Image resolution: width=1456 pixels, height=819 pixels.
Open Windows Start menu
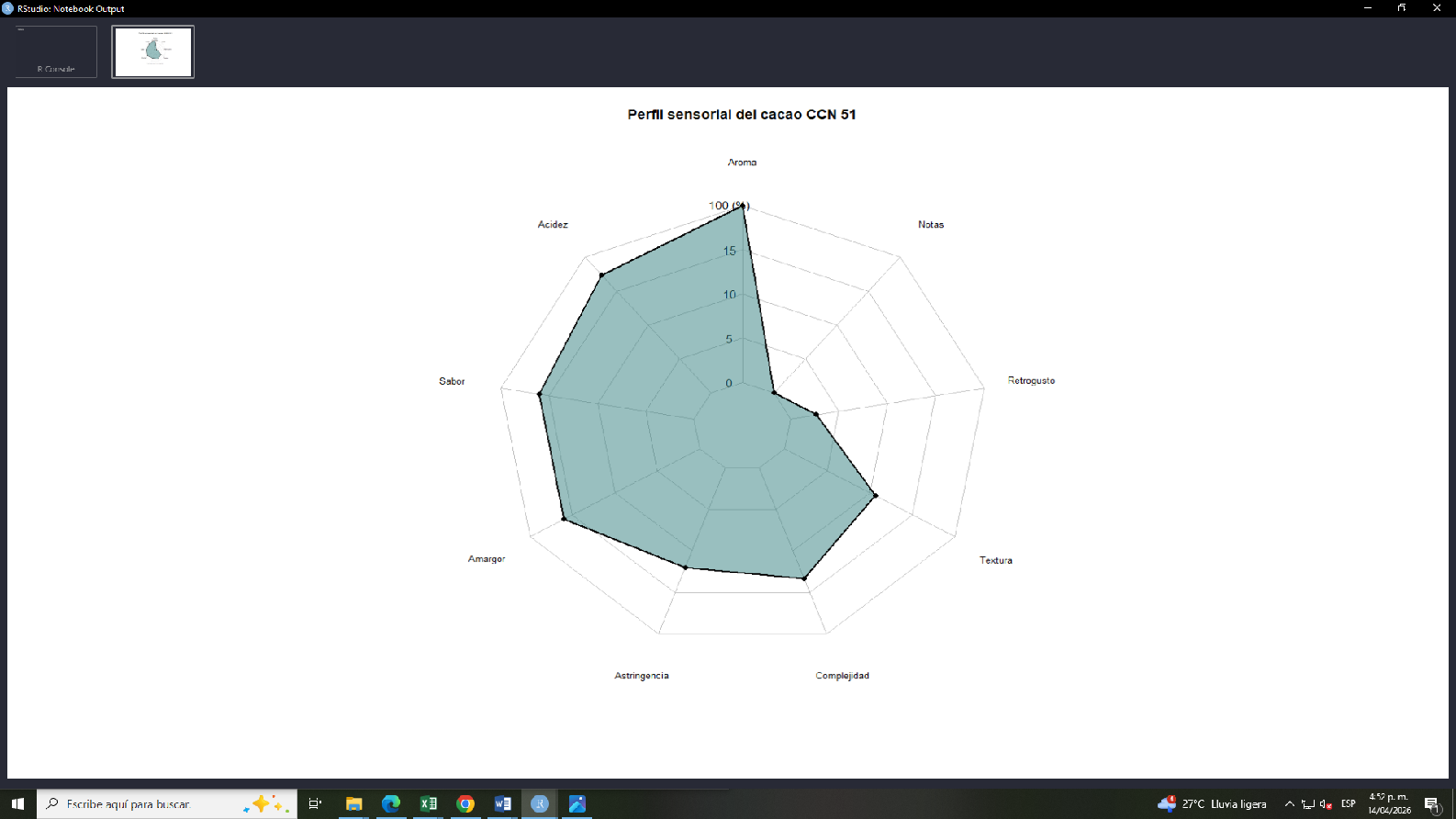[x=17, y=803]
